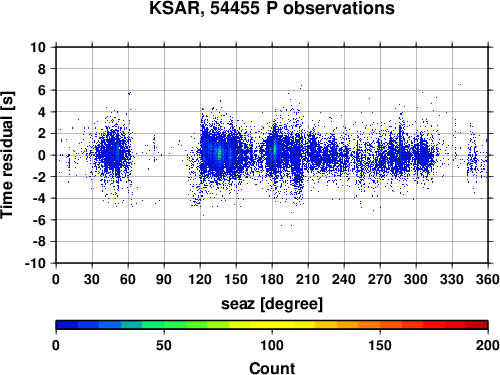Click the x-axis tick label 180
Viewport: 500px width, 375px height.
[272, 279]
